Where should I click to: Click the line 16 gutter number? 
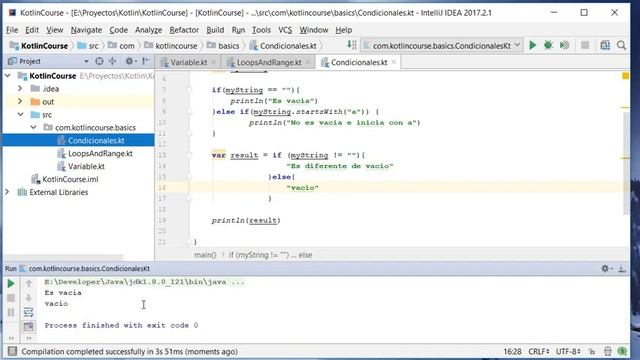pos(162,187)
